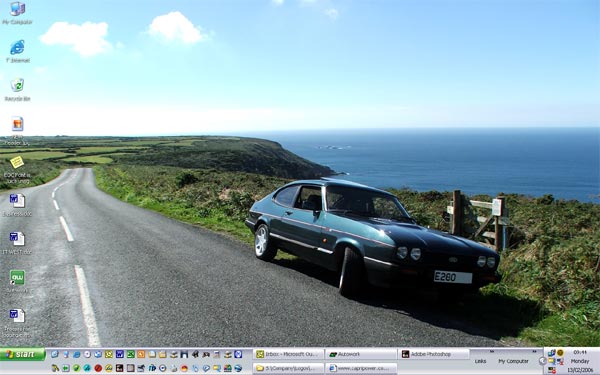This screenshot has height=375, width=600.
Task: Select the yellow sticky note desktop icon
Action: pyautogui.click(x=17, y=162)
